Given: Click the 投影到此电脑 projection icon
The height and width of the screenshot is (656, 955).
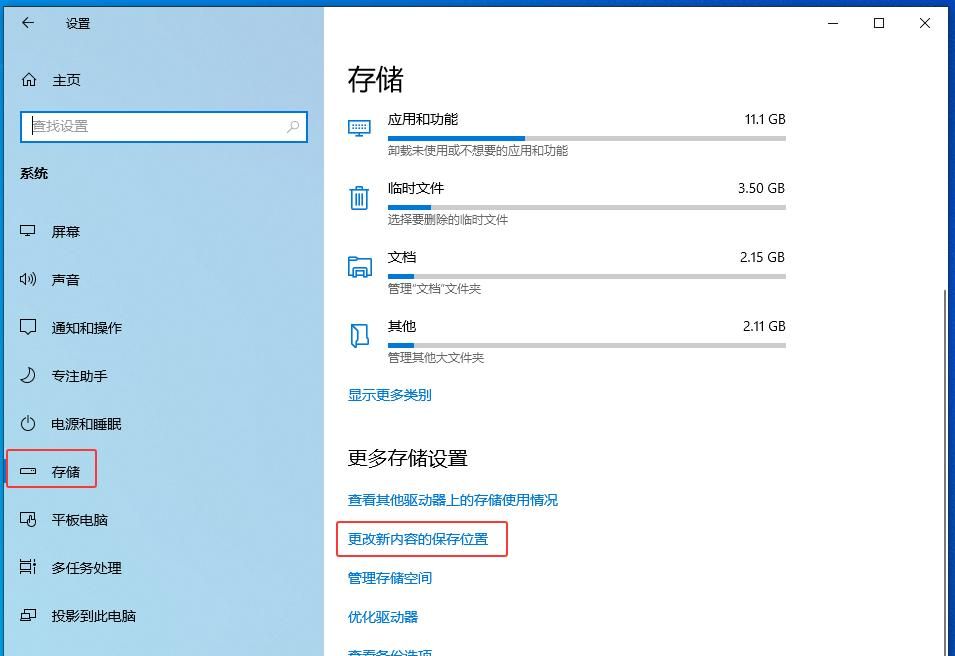Looking at the screenshot, I should point(30,617).
